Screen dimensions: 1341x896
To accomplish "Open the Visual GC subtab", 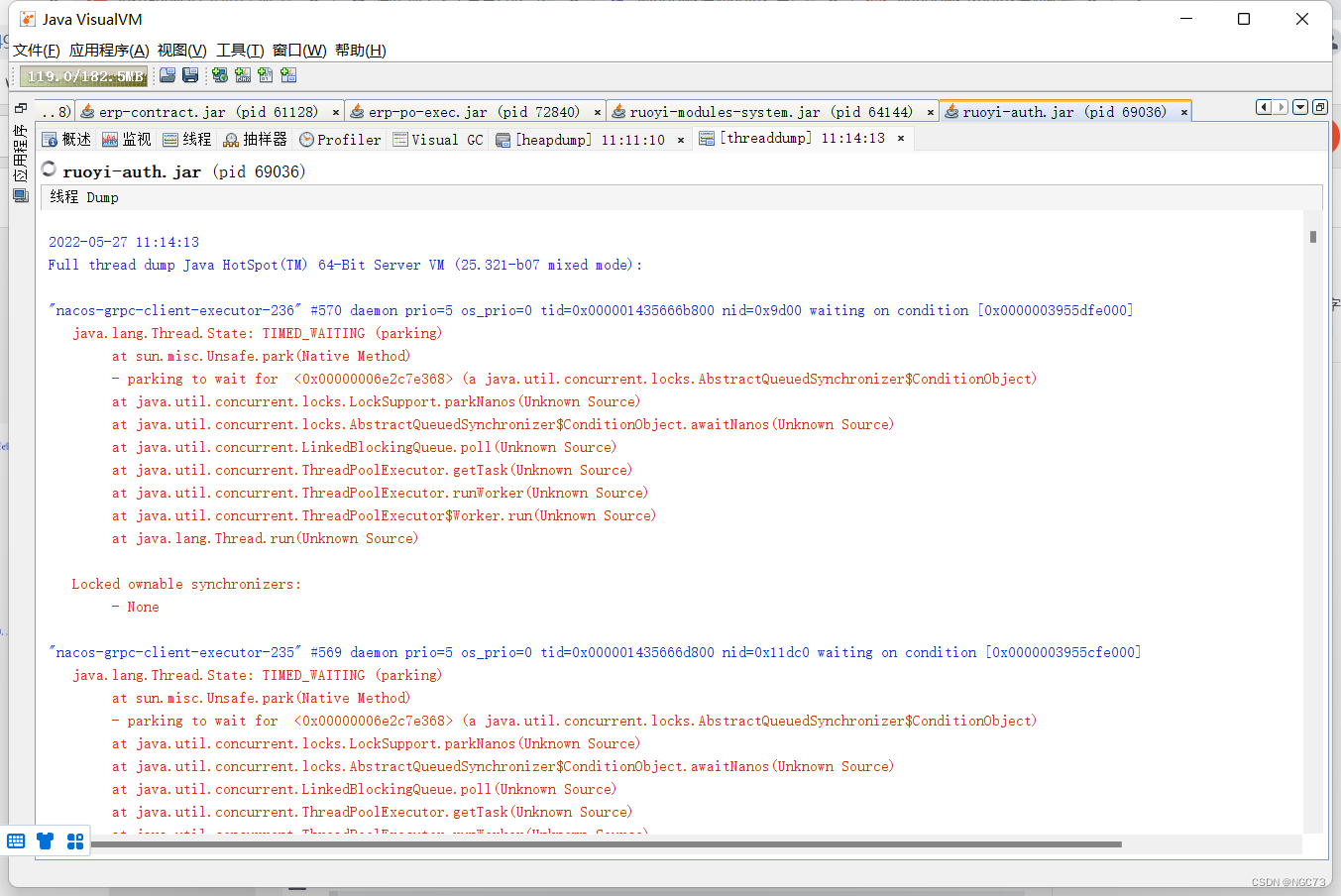I will 438,140.
